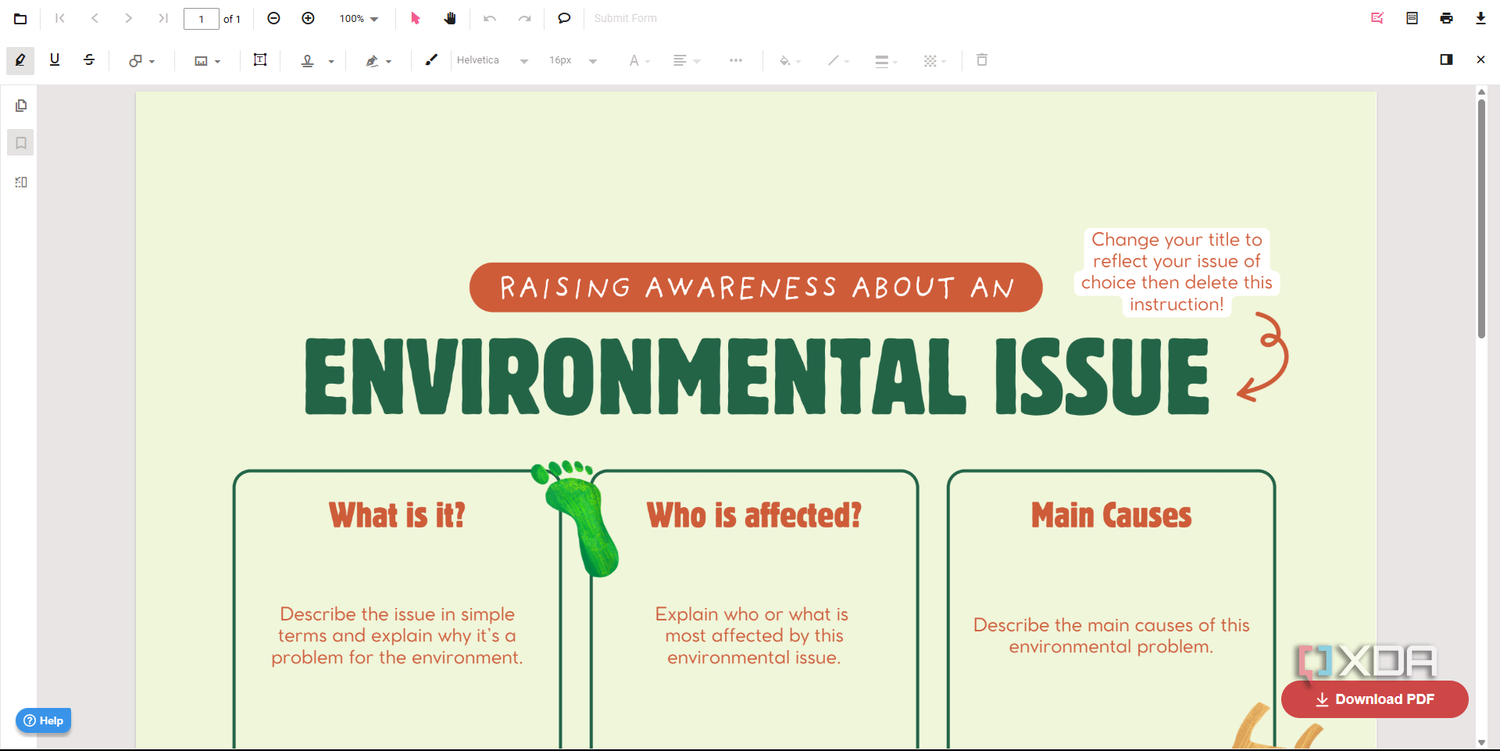Select the ink brush drawing tool
Screen dimensions: 1500x751
tap(431, 60)
